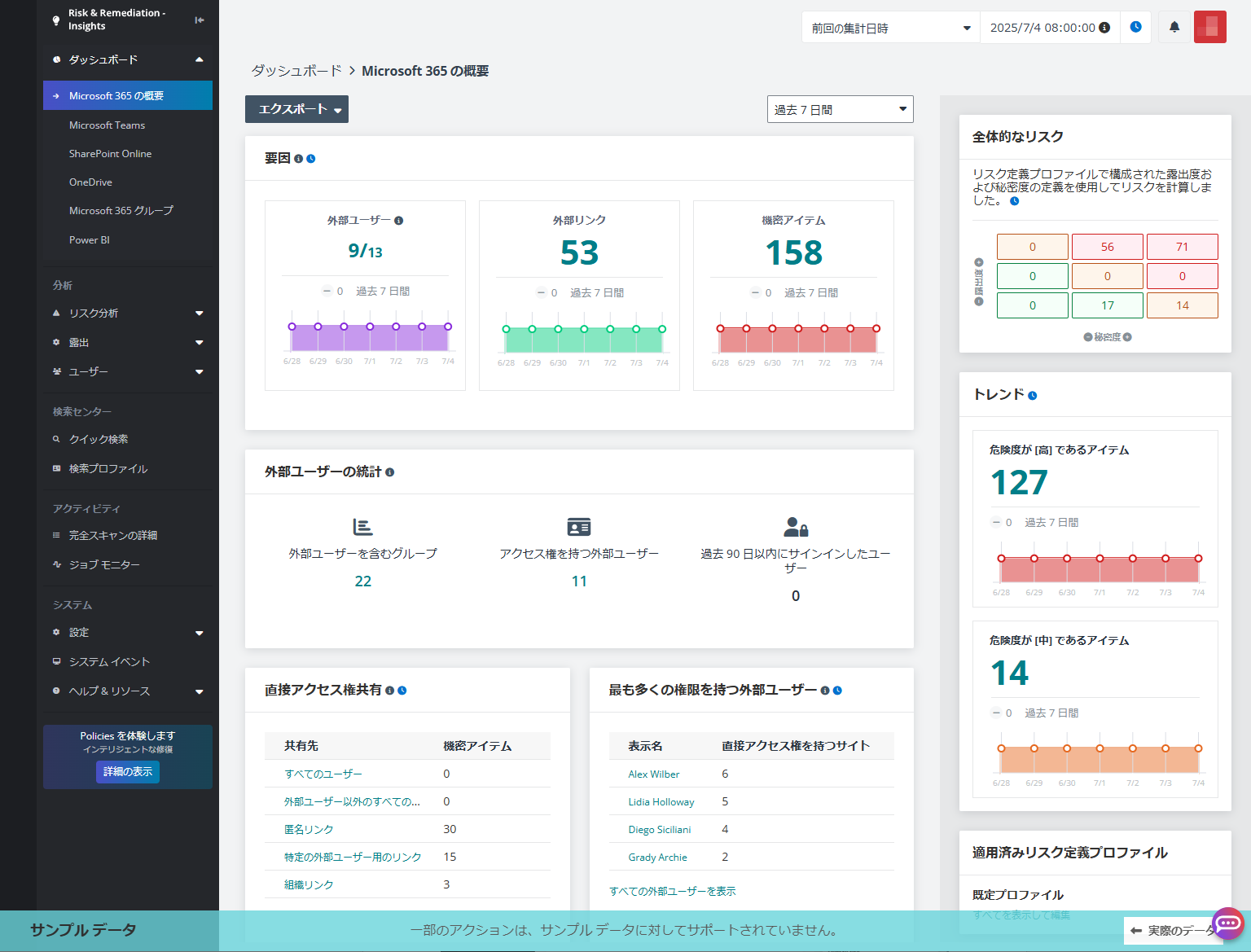Open the エクスポート dropdown button
This screenshot has height=952, width=1251.
point(296,109)
